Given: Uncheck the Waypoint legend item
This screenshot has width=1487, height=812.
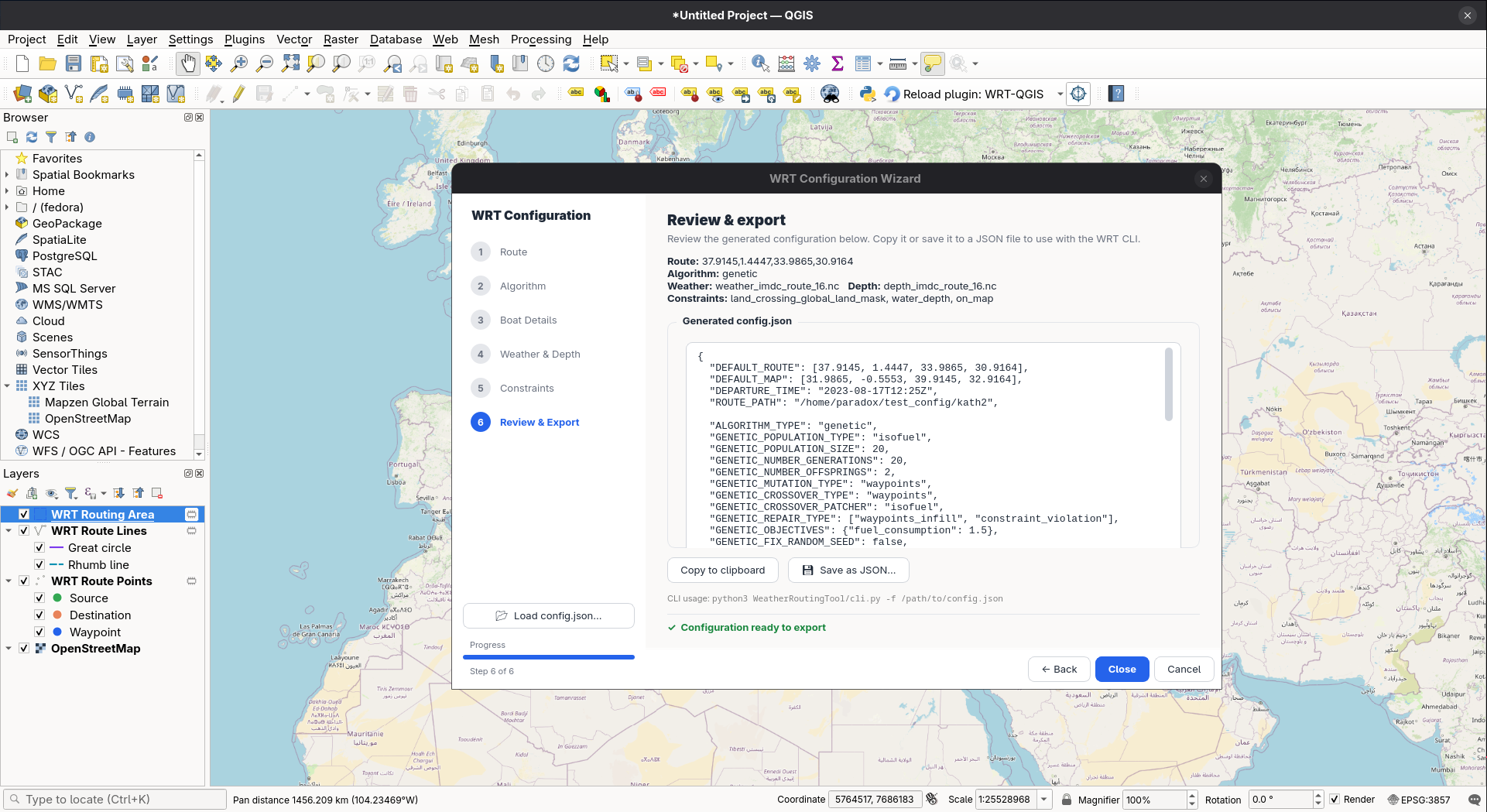Looking at the screenshot, I should 39,632.
